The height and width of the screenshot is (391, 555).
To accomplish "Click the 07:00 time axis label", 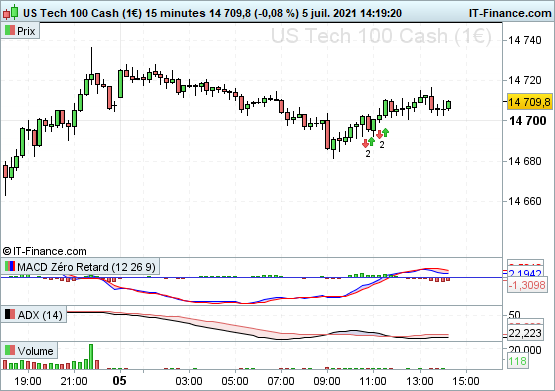I will (x=281, y=381).
